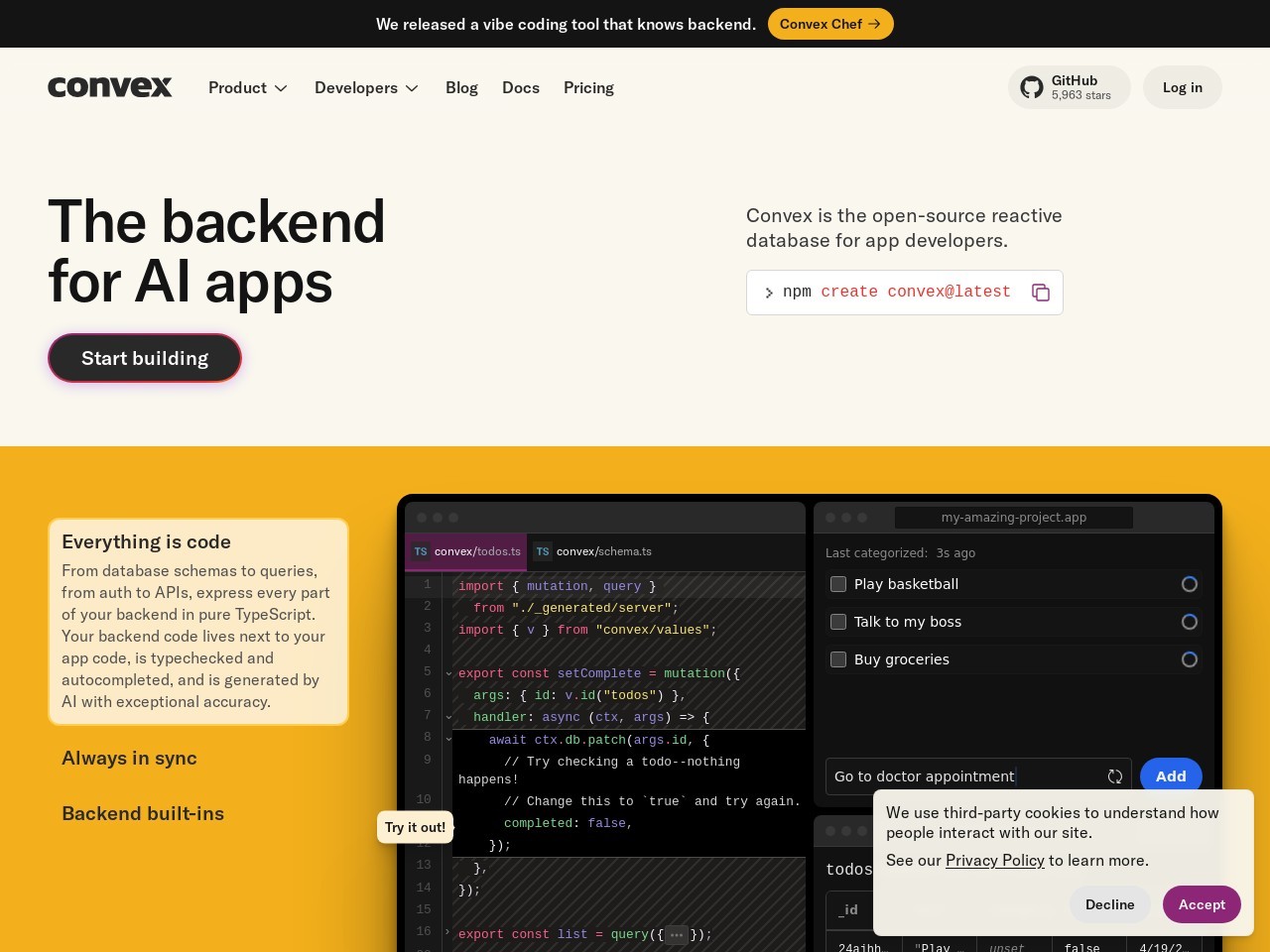The width and height of the screenshot is (1270, 952).
Task: Expand the Developers menu
Action: point(367,87)
